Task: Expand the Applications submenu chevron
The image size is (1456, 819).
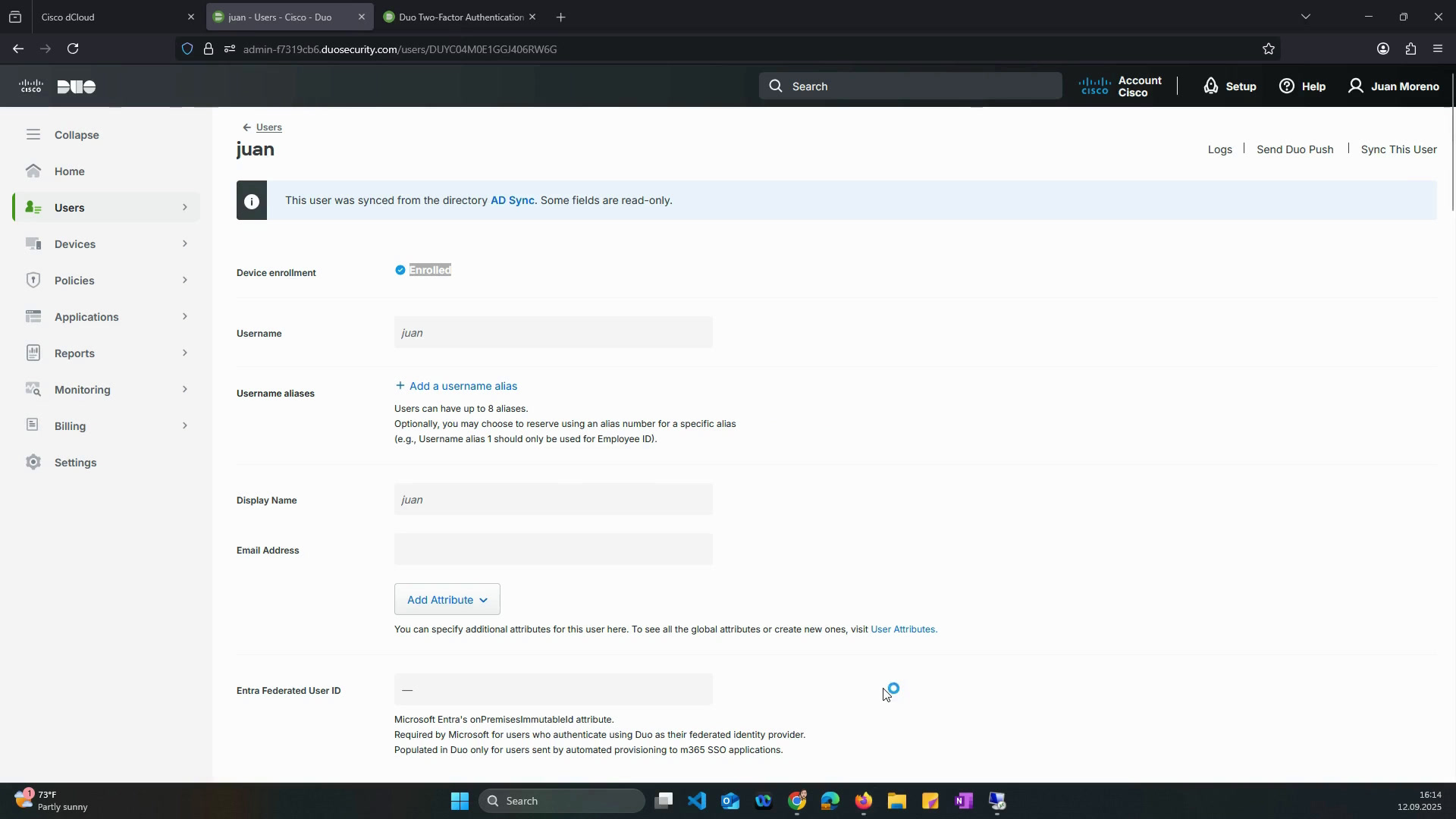Action: (x=184, y=317)
